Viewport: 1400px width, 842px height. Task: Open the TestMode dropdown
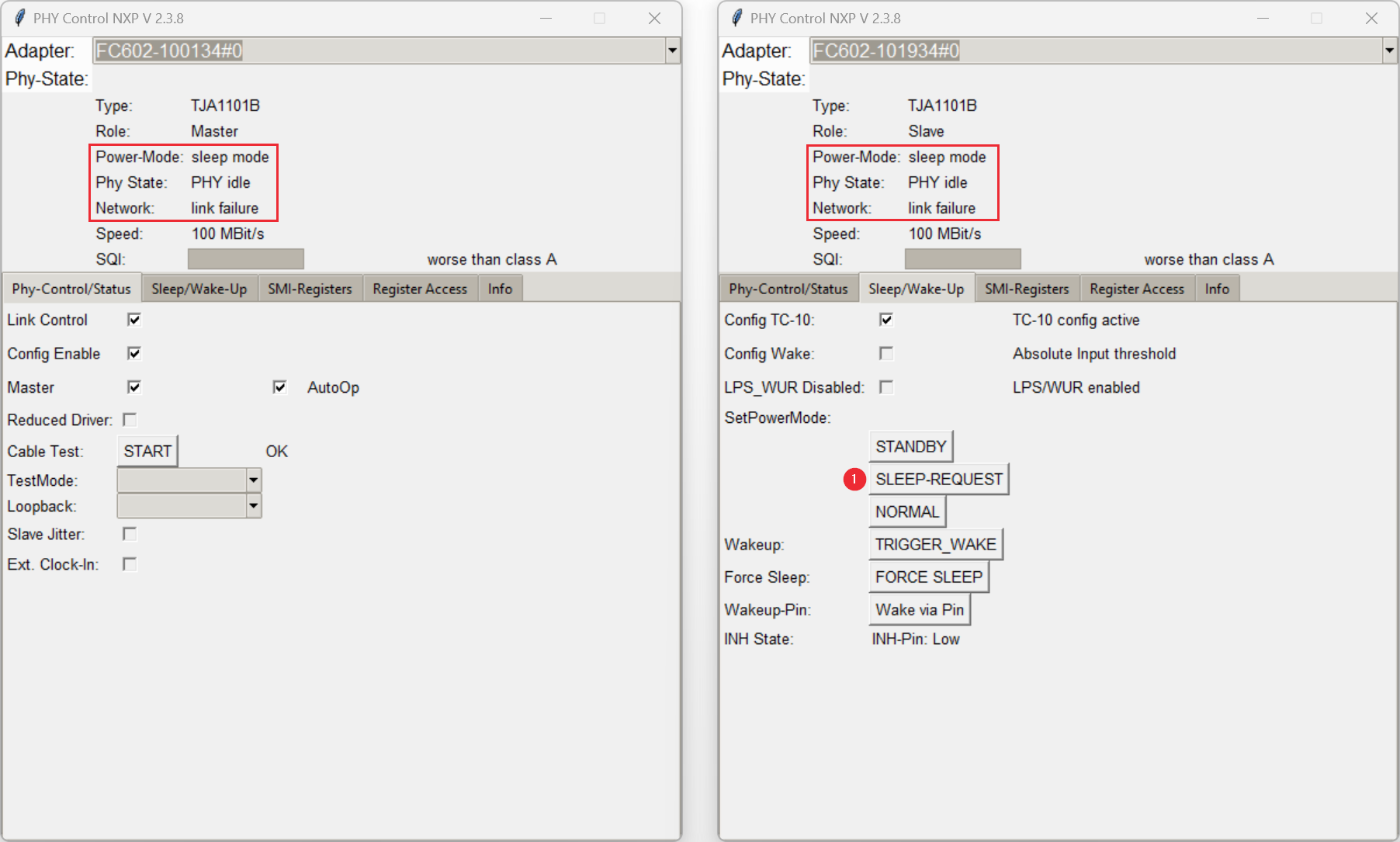254,480
